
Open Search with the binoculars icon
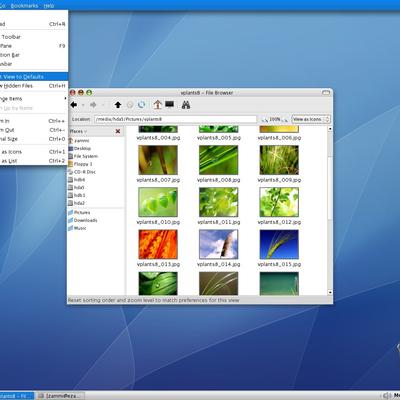186,105
